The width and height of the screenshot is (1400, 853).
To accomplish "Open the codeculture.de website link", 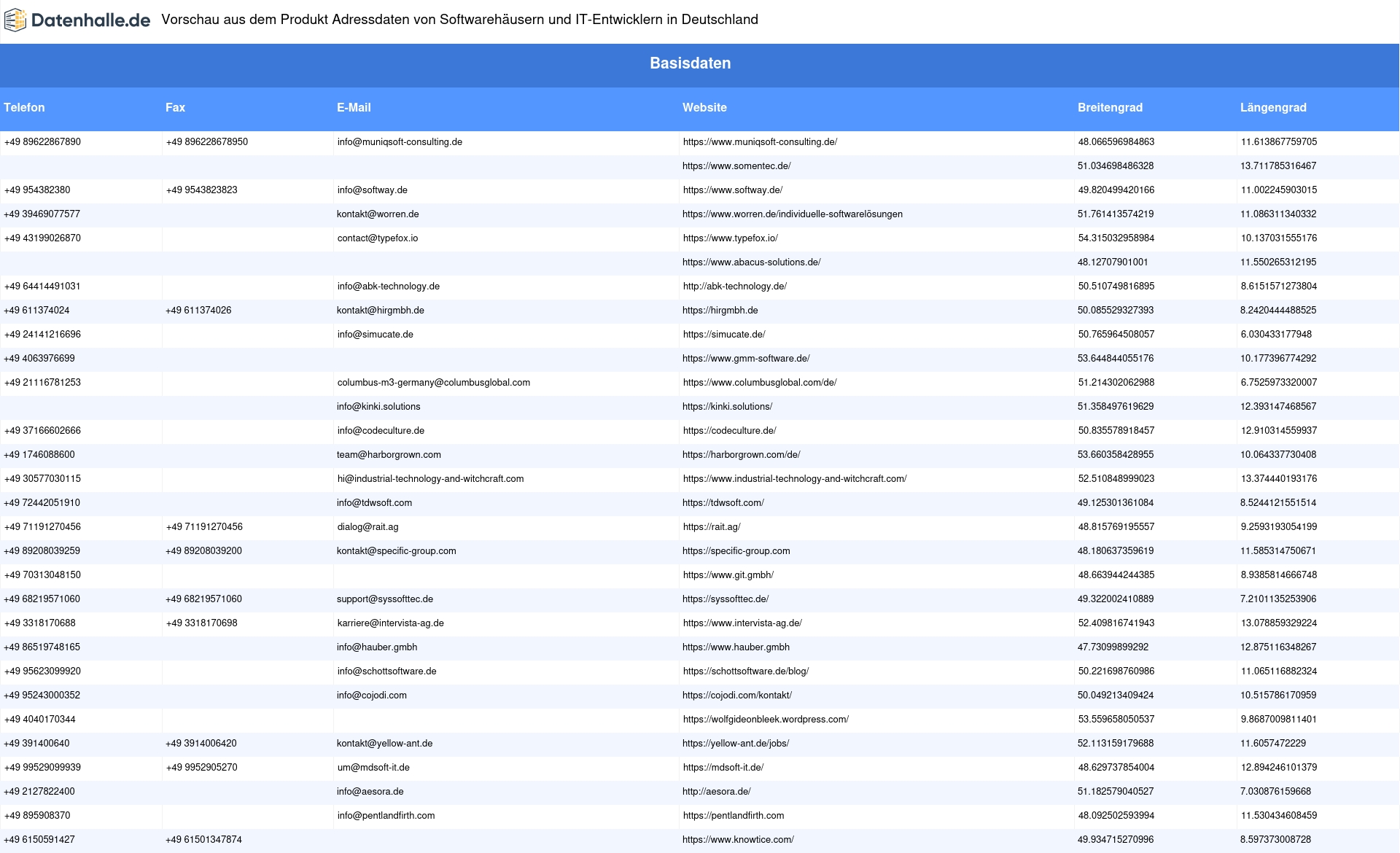I will (730, 431).
